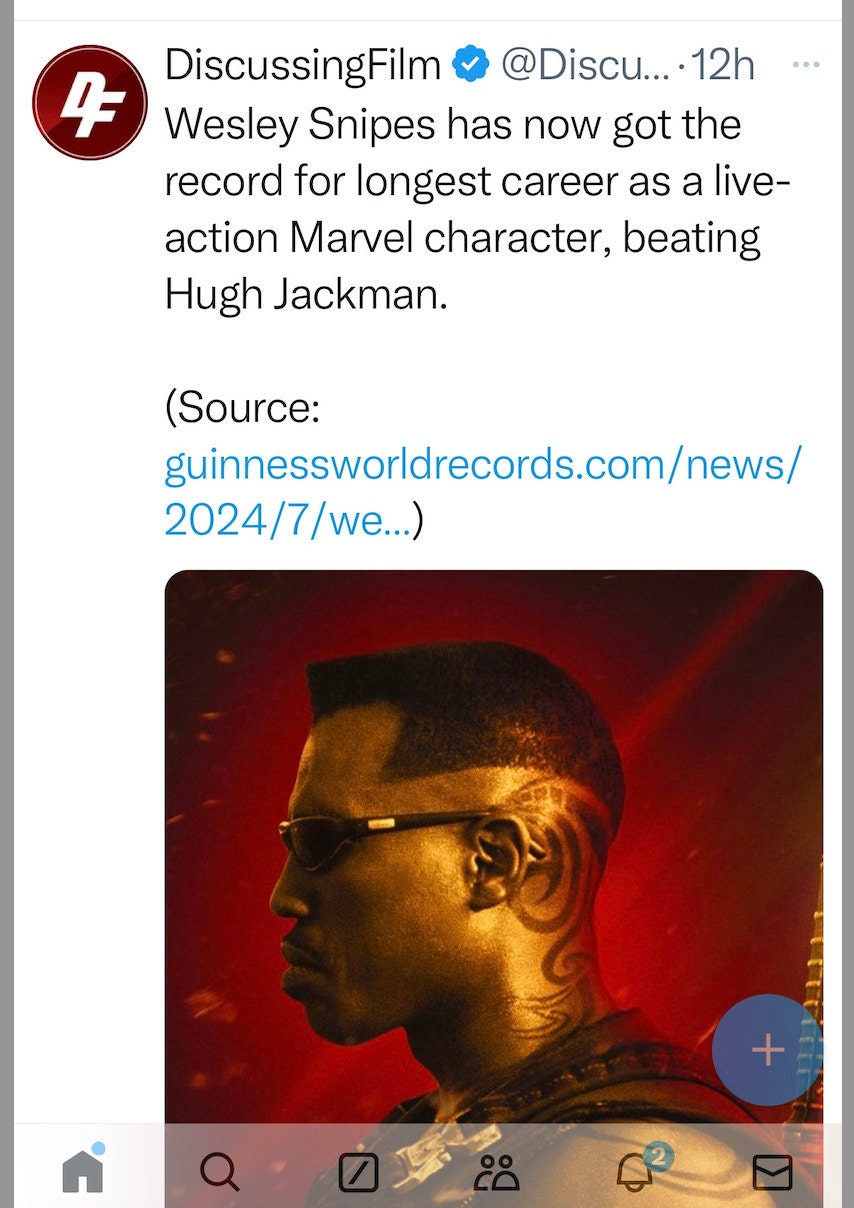Open the three-dot tweet options menu
The image size is (854, 1208).
805,65
